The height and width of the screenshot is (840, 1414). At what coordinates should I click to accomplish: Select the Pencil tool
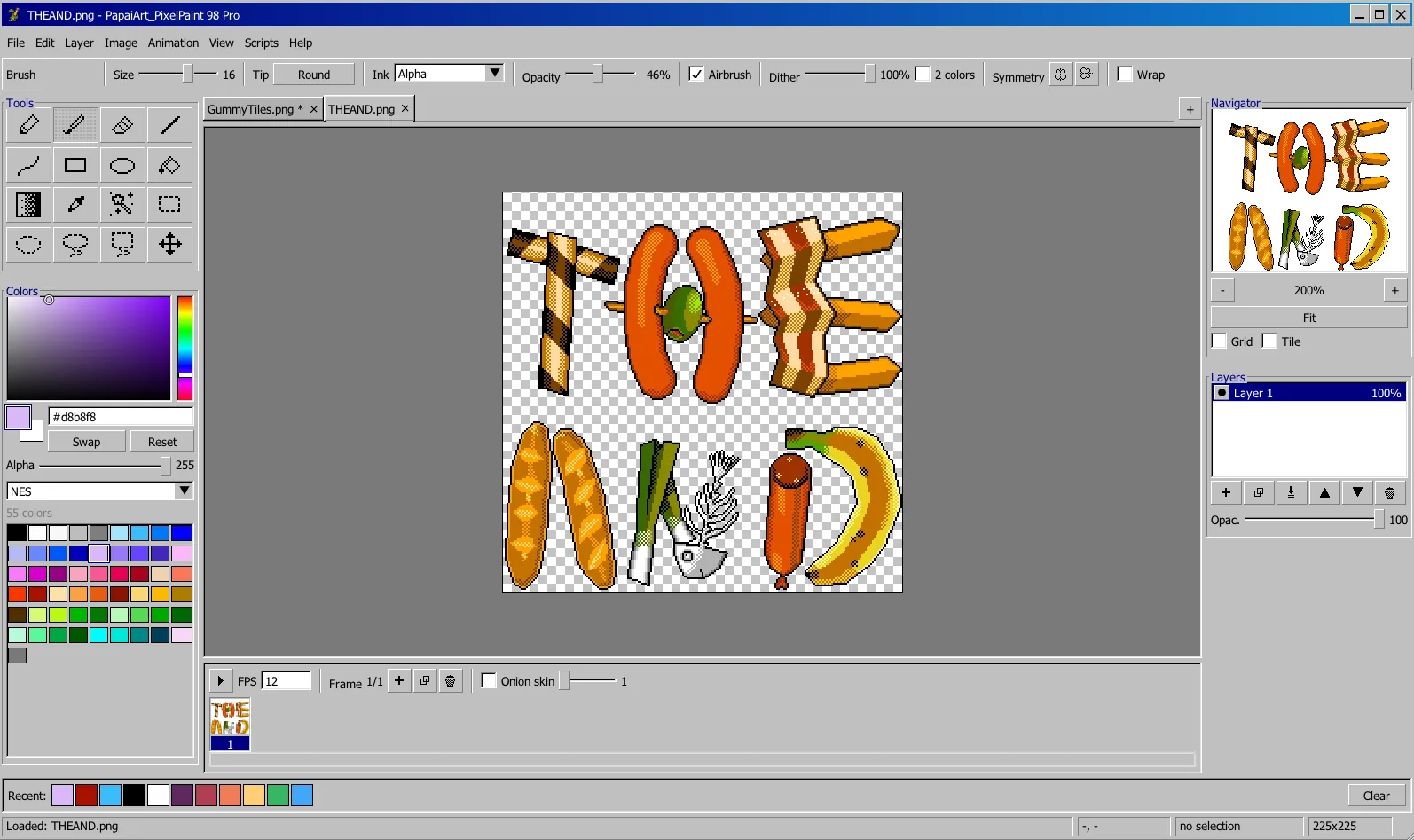click(x=28, y=125)
